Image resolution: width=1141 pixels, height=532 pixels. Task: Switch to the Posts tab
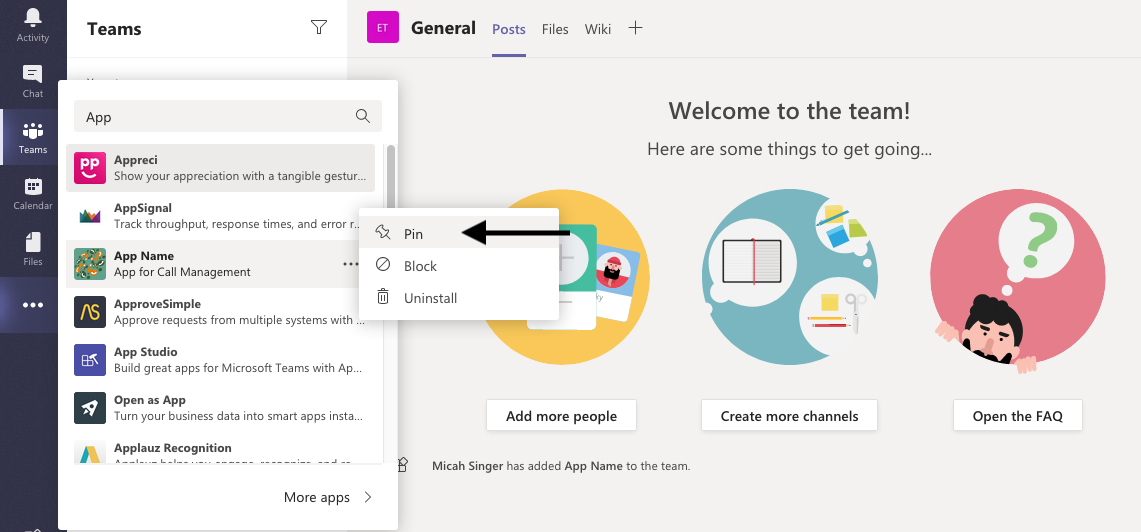coord(509,29)
